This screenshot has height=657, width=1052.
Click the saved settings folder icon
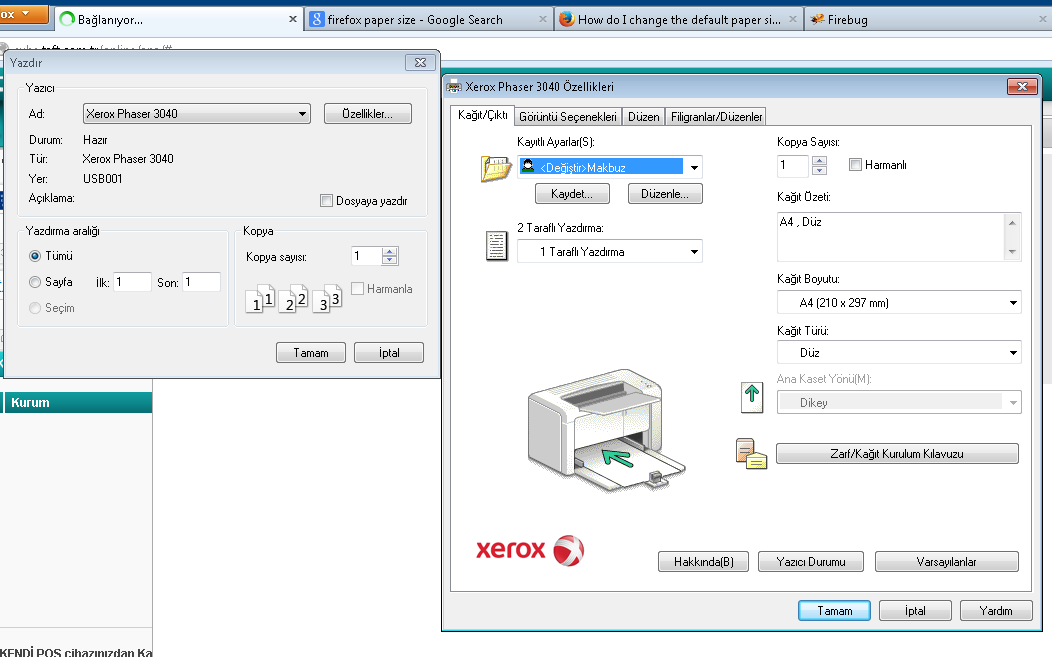(x=496, y=168)
